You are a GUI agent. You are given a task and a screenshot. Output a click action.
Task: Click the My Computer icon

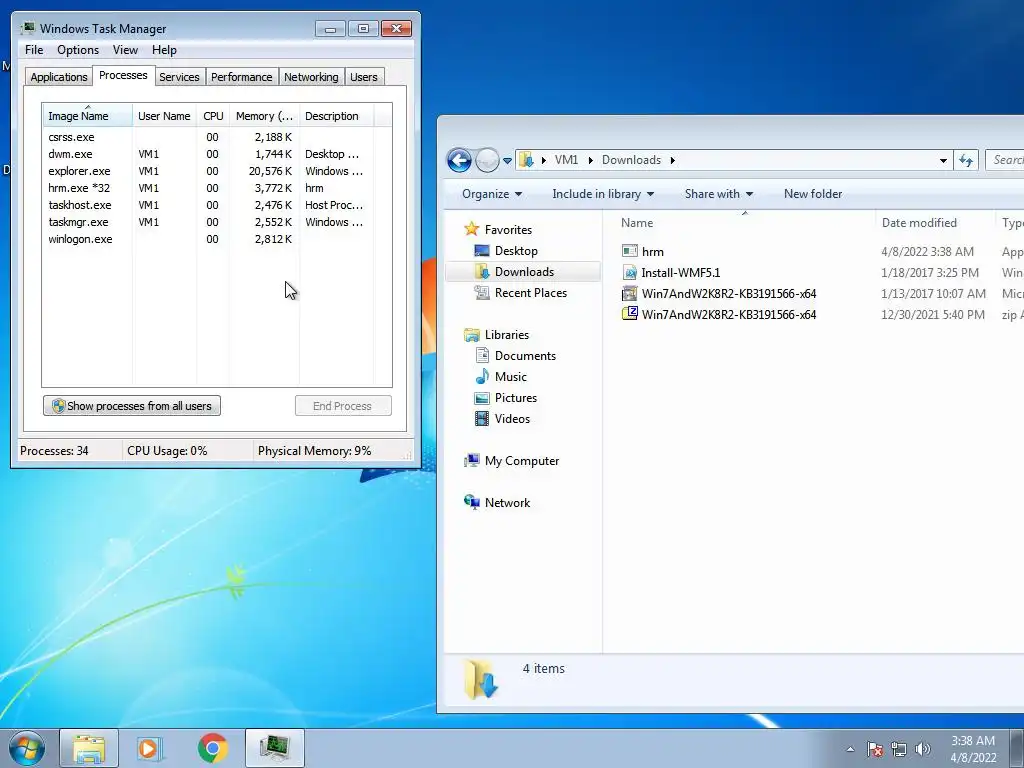[x=472, y=461]
